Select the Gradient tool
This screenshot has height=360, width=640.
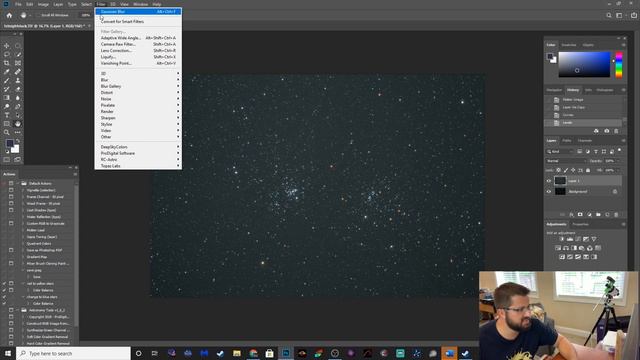[x=7, y=98]
